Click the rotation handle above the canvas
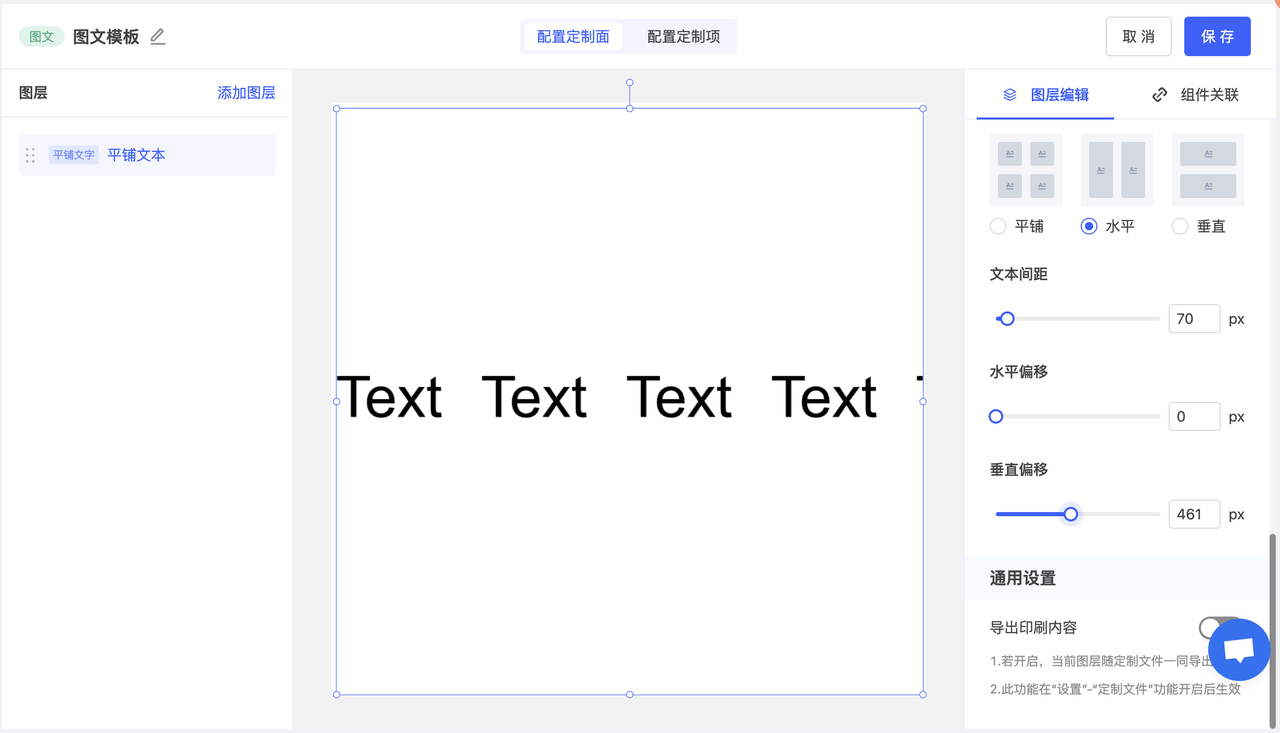 click(630, 83)
